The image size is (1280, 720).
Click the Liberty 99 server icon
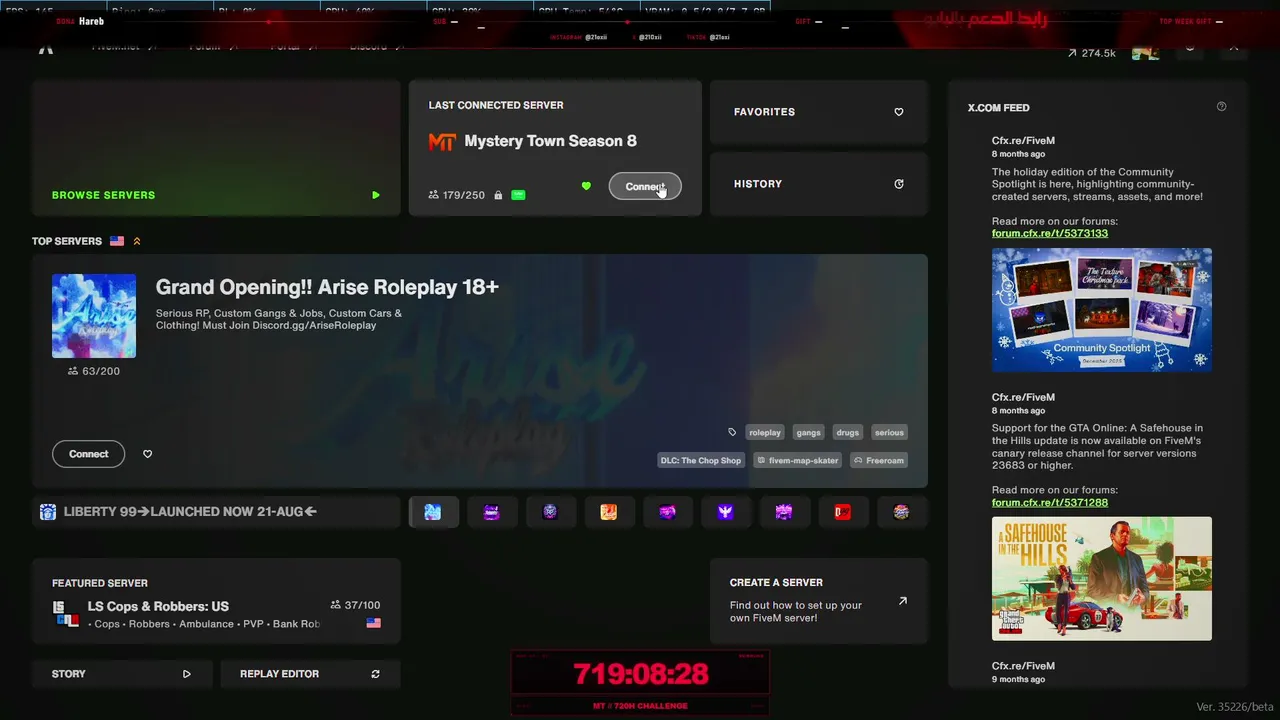pos(48,512)
